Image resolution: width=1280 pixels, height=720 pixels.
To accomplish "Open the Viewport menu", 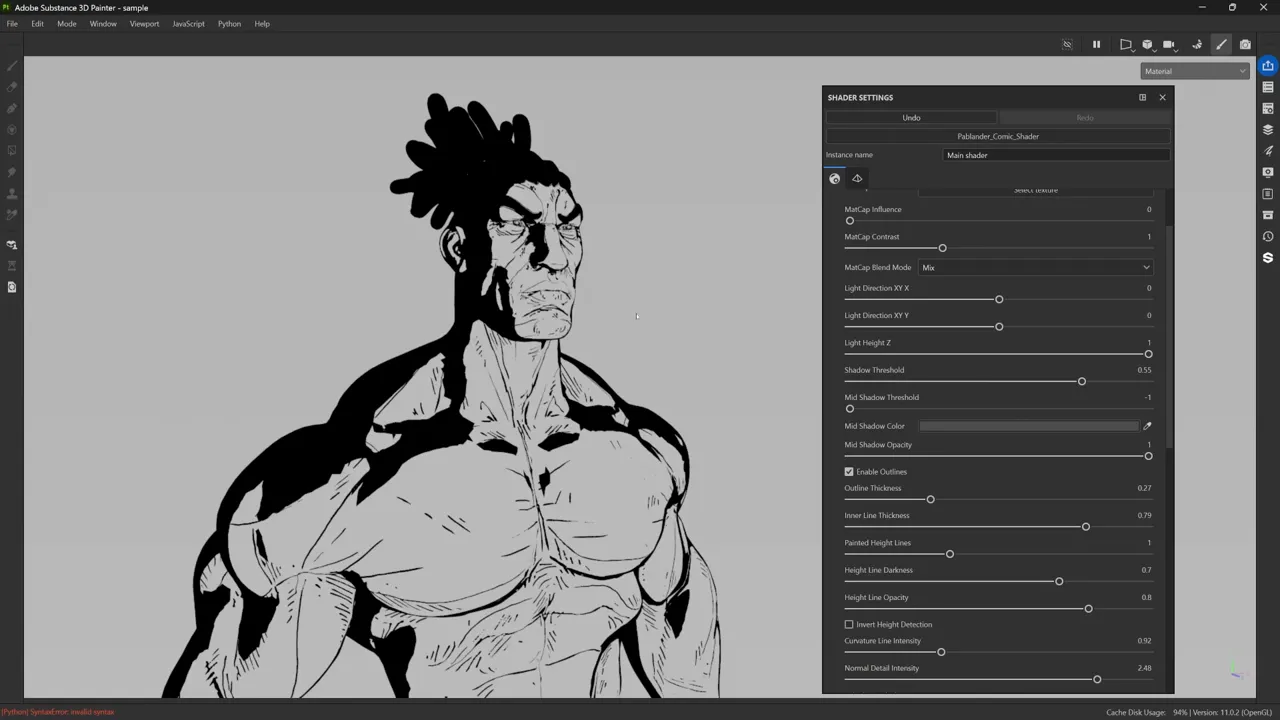I will click(144, 23).
